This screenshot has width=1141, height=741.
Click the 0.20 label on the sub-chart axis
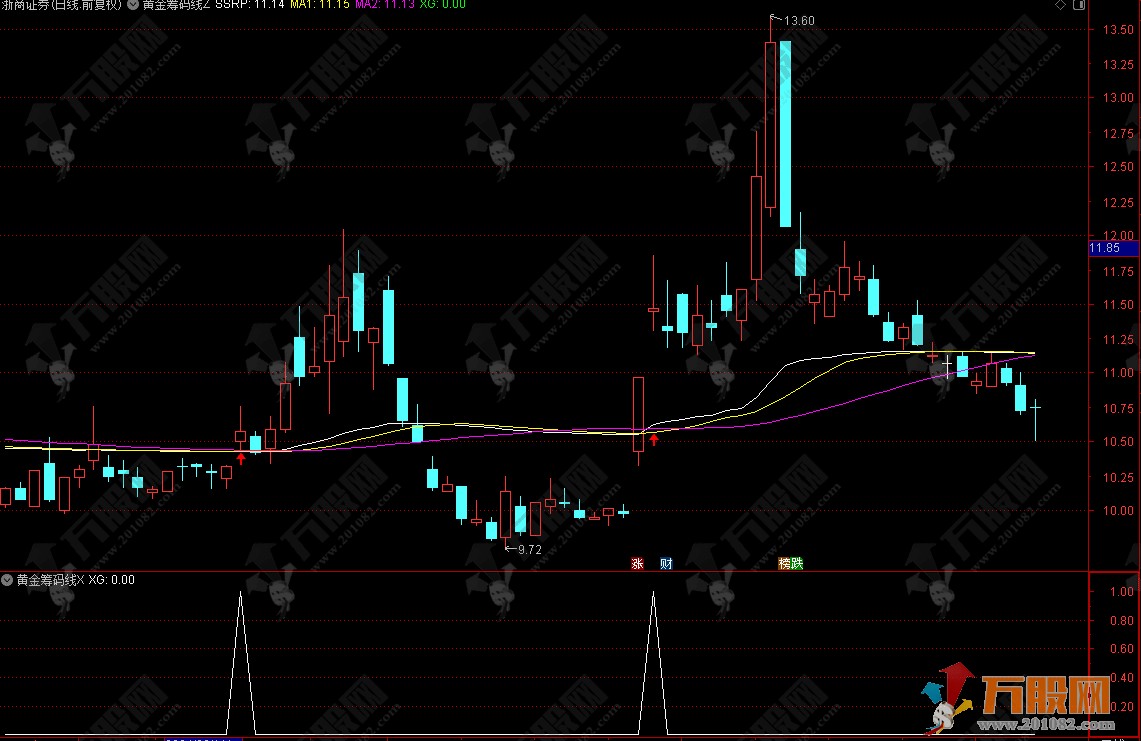tap(1121, 707)
